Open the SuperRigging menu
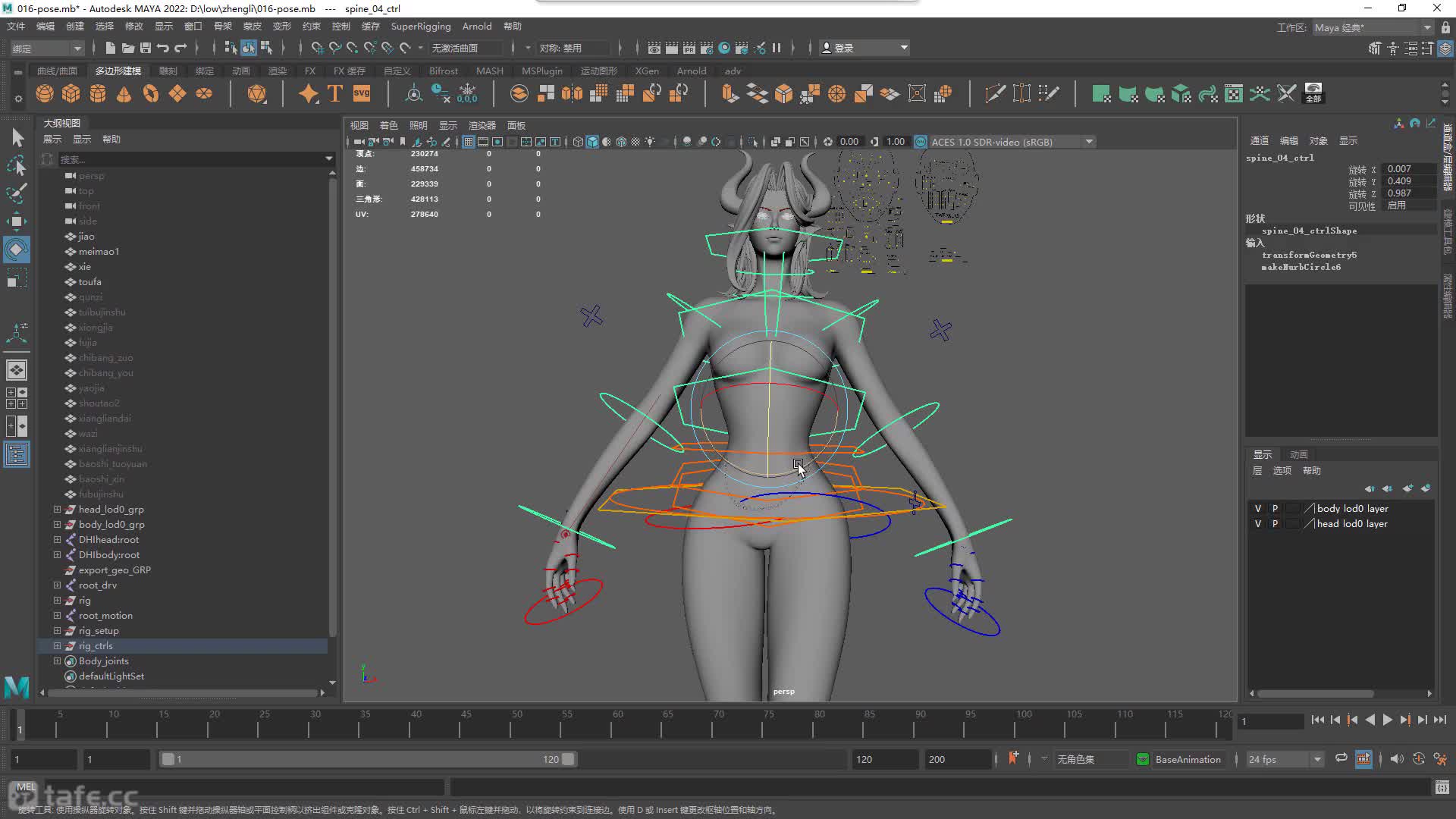Viewport: 1456px width, 819px height. (420, 27)
